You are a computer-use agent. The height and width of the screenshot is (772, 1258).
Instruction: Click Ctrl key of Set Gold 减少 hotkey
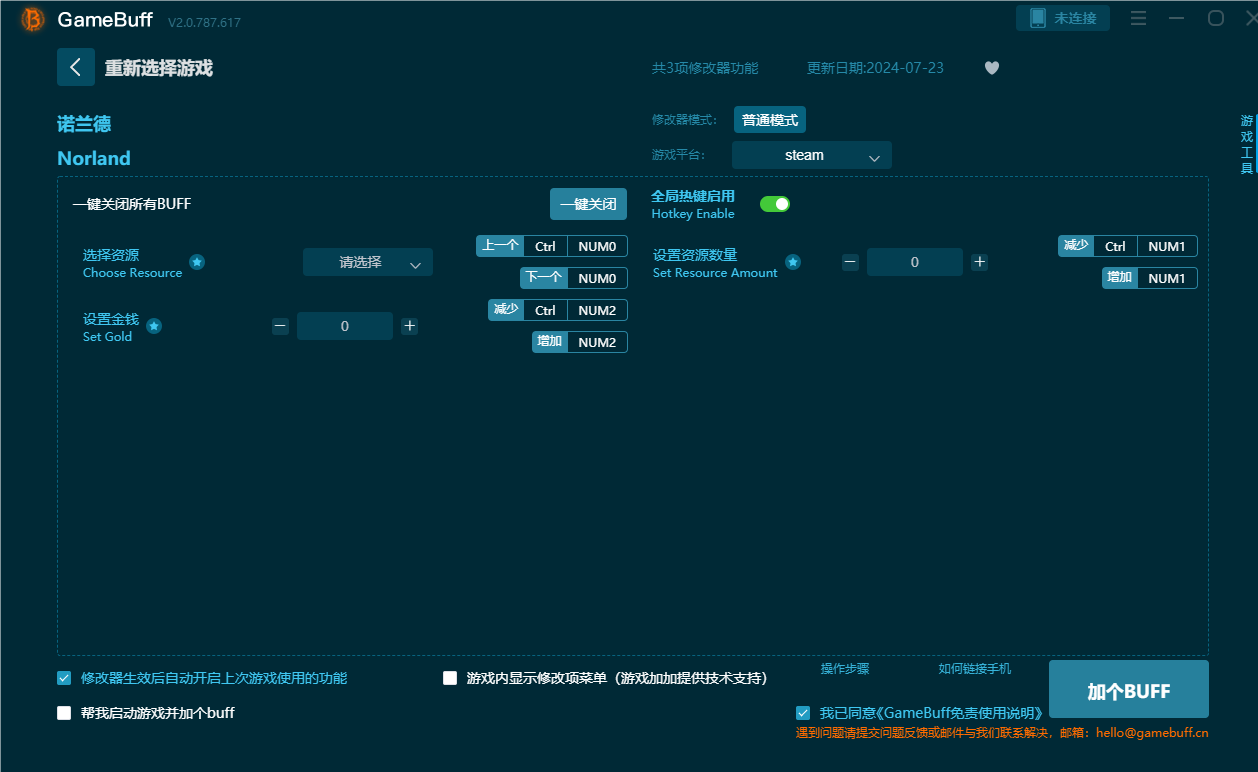[545, 310]
